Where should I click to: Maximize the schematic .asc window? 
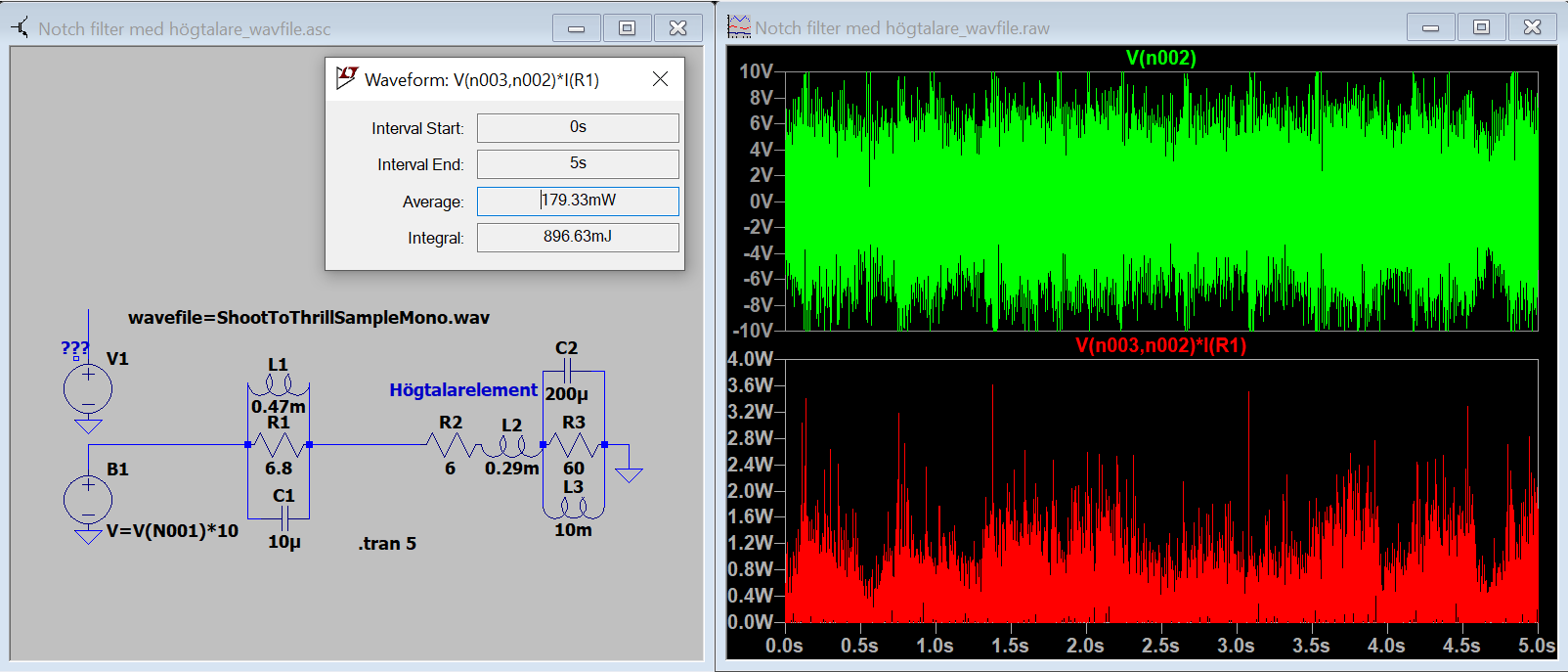click(627, 28)
